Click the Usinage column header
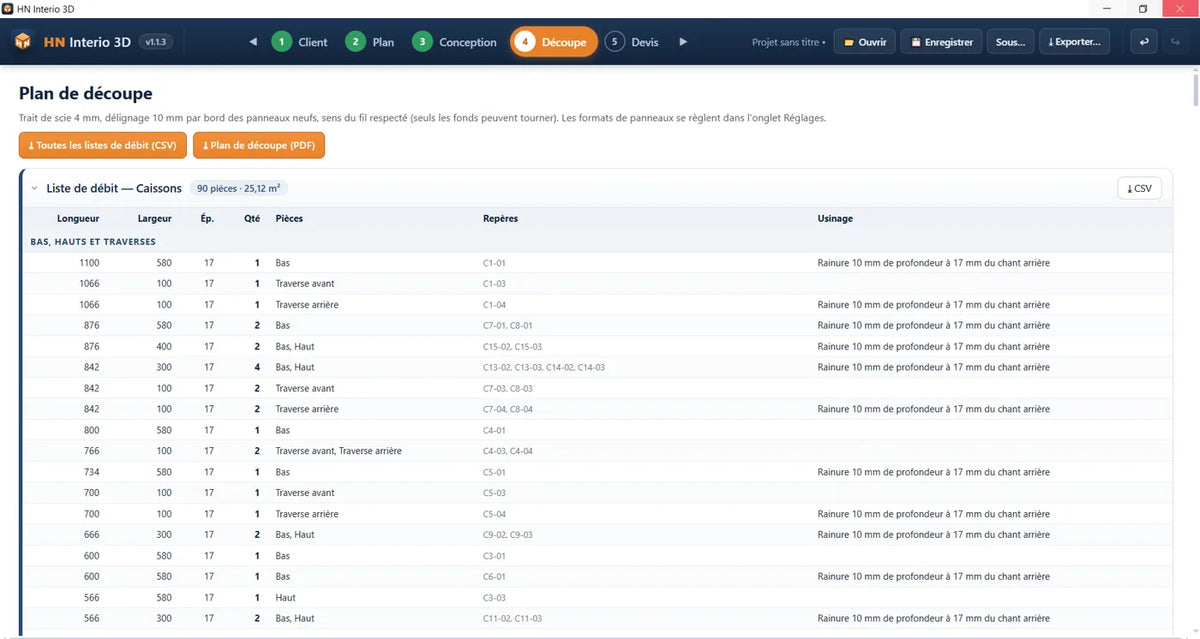1200x639 pixels. click(835, 218)
